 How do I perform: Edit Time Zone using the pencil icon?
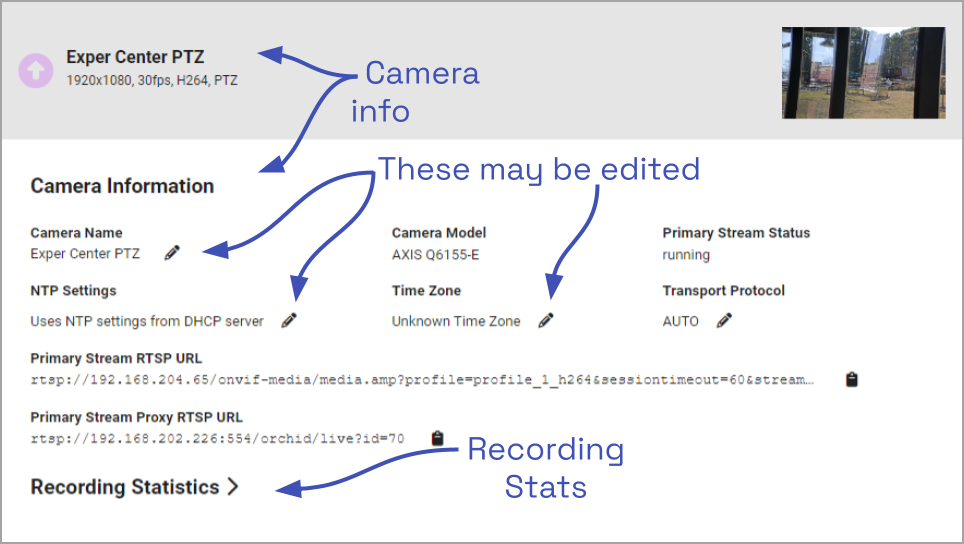coord(546,320)
